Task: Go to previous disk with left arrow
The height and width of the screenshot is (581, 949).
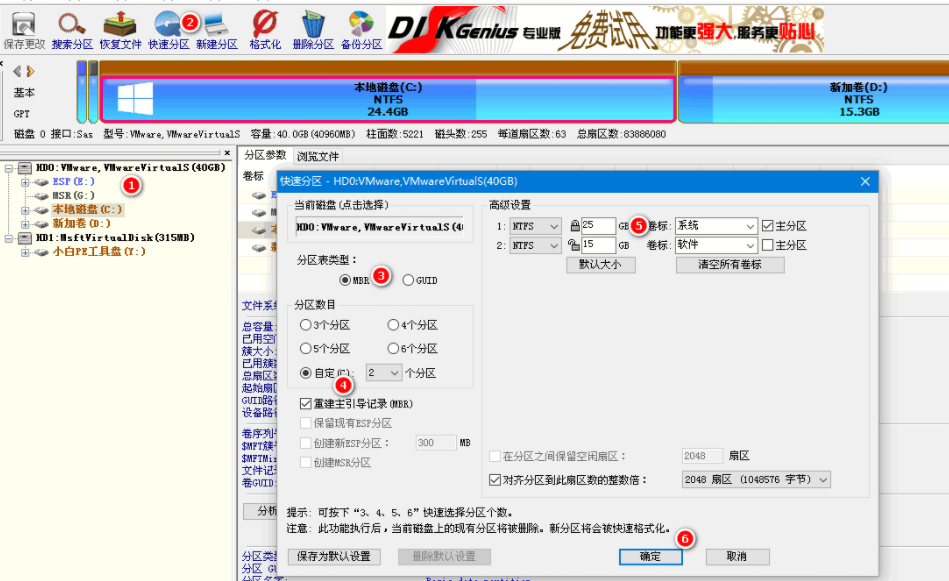Action: 17,71
